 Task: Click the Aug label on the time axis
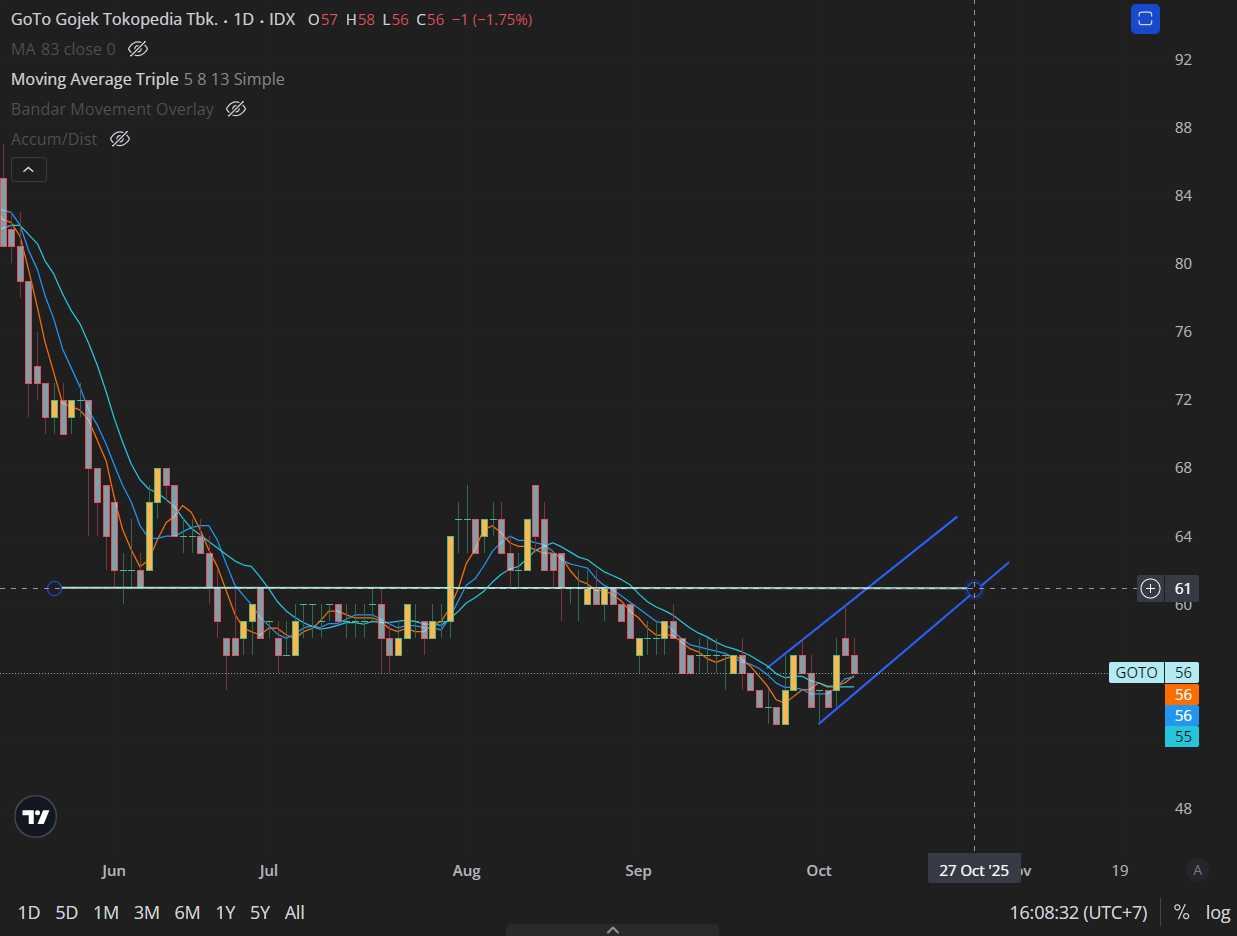(466, 871)
